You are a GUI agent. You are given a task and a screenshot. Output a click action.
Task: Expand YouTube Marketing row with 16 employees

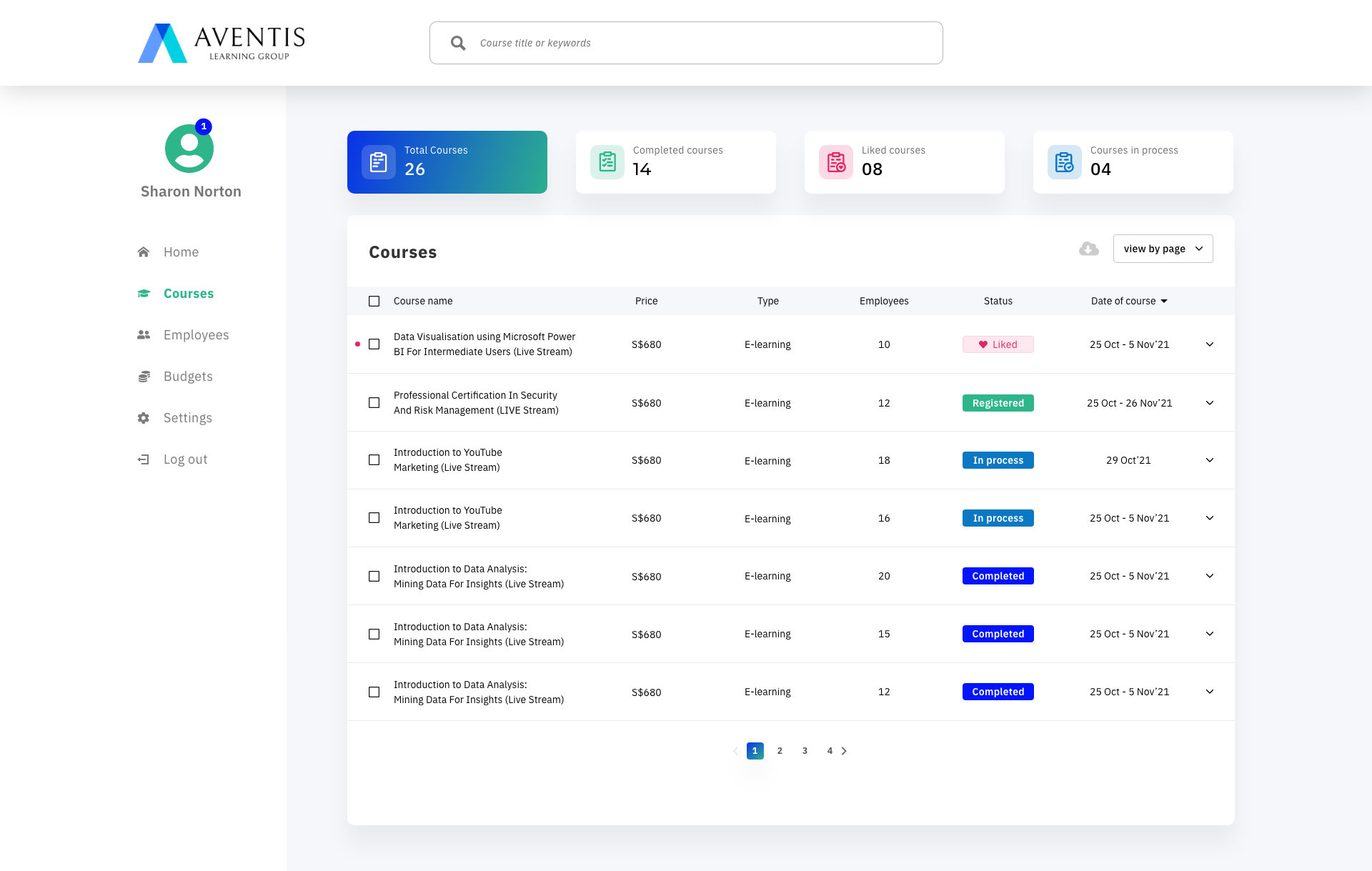pyautogui.click(x=1210, y=518)
